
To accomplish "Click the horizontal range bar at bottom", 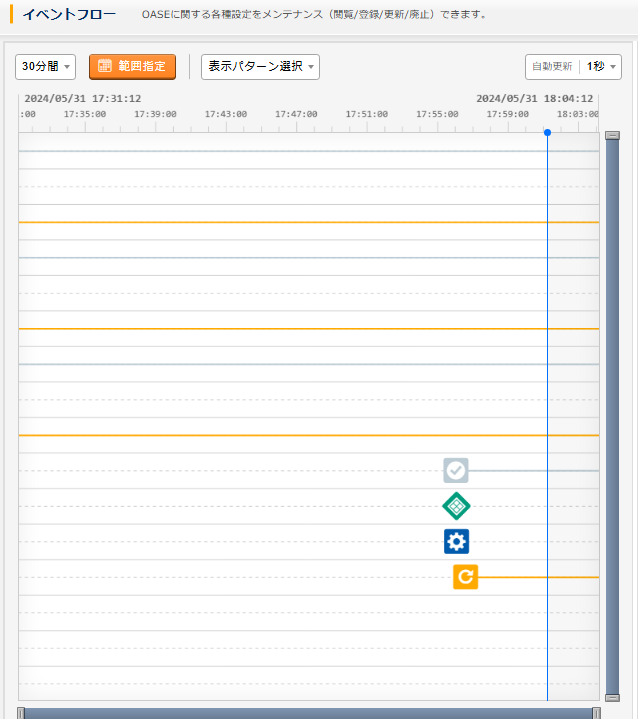I will (309, 713).
